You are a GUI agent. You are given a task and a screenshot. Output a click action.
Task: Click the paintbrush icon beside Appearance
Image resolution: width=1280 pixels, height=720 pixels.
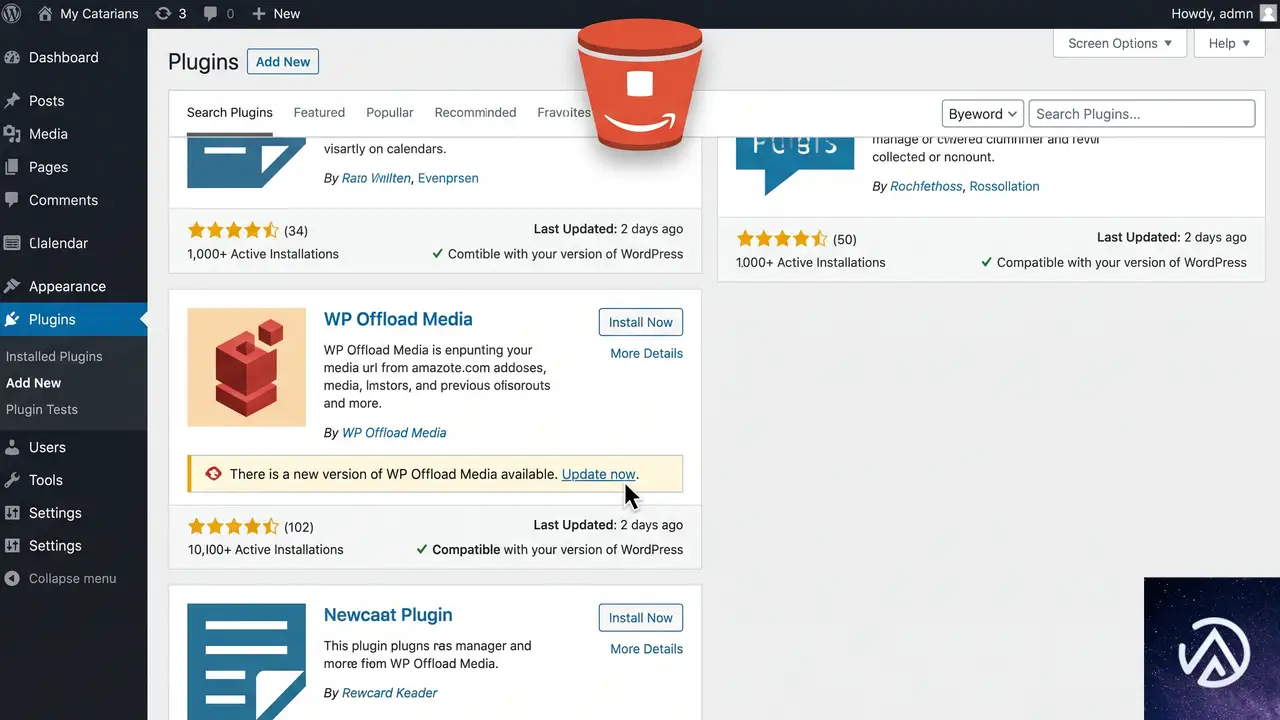click(12, 286)
